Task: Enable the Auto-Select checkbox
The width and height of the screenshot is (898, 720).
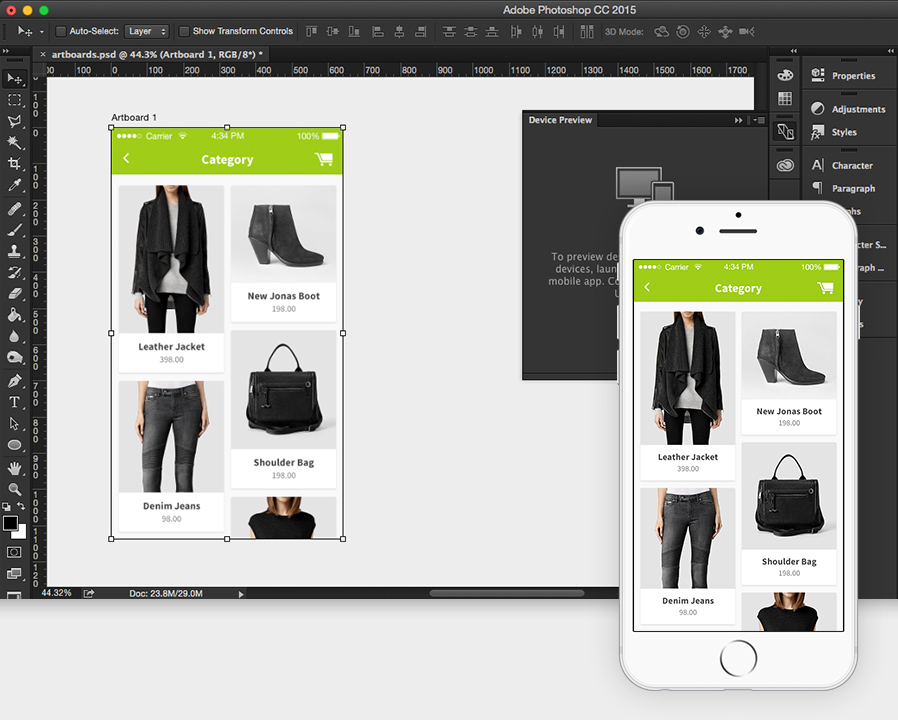Action: tap(63, 31)
